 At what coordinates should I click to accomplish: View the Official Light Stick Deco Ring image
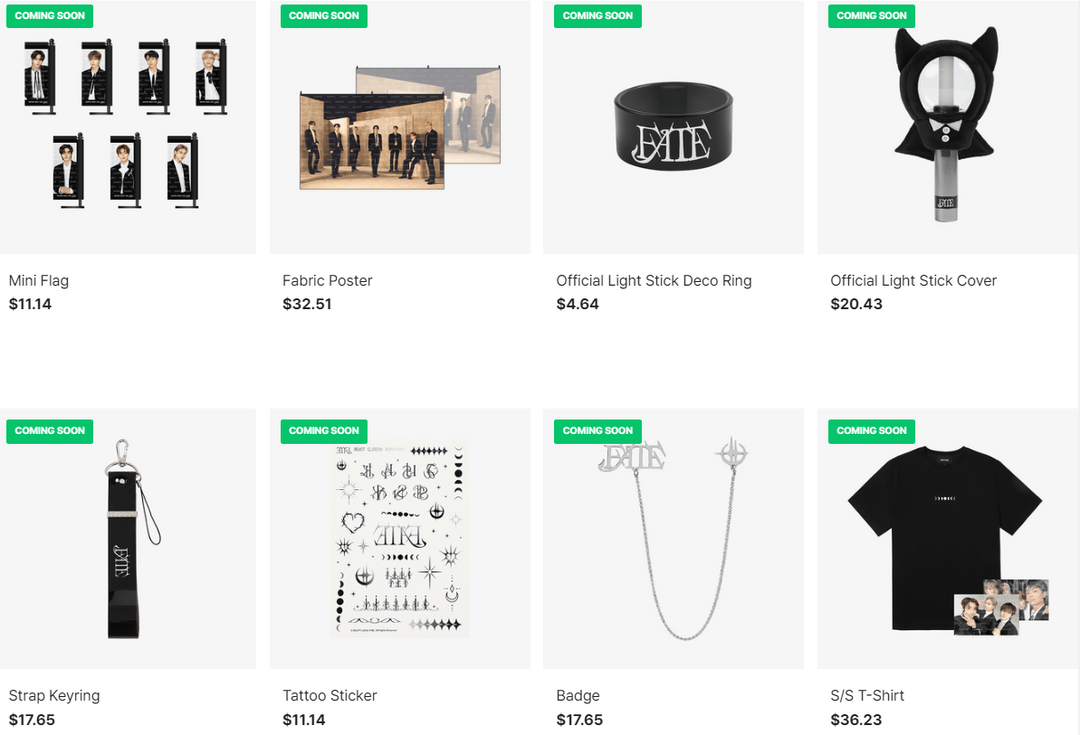673,127
